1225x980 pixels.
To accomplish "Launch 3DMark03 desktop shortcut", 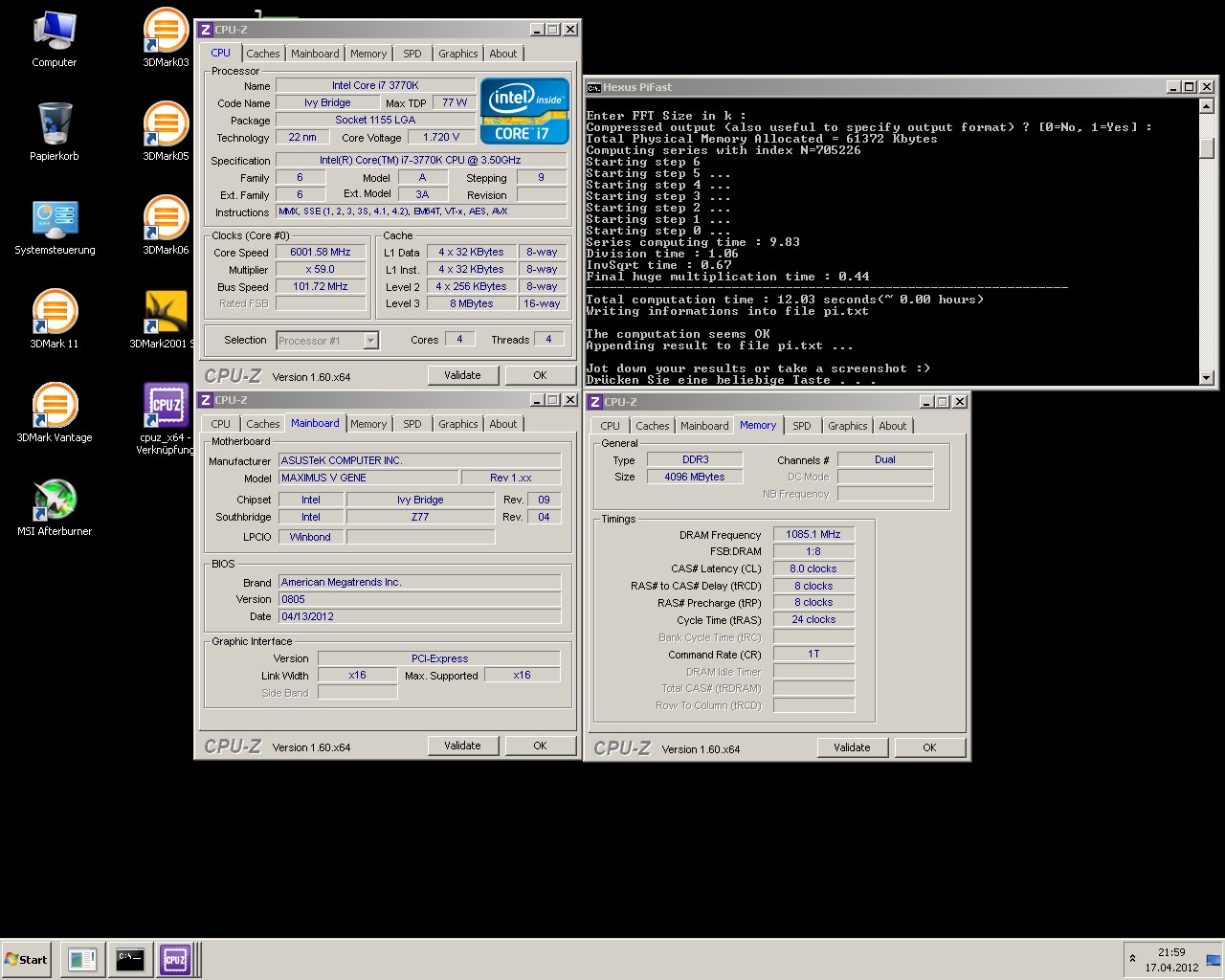I will click(x=166, y=38).
